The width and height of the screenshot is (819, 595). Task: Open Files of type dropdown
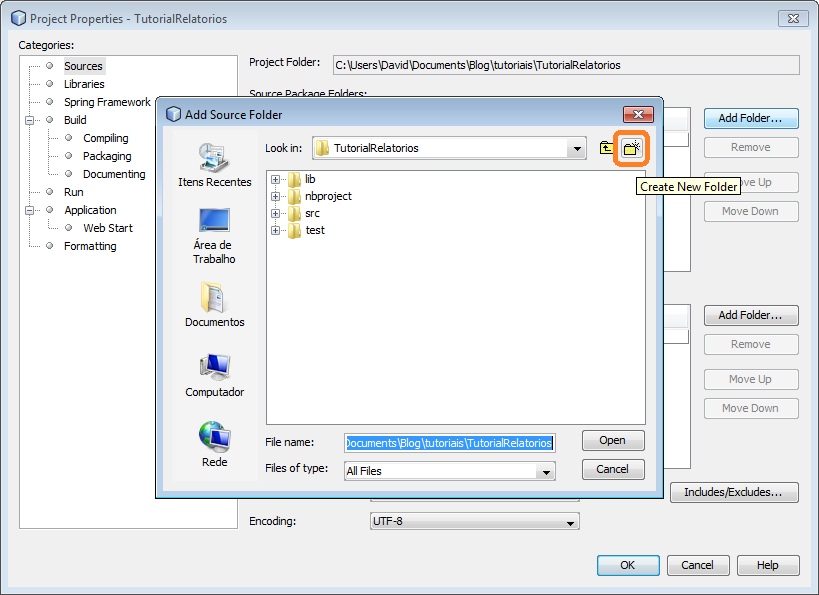pyautogui.click(x=545, y=471)
